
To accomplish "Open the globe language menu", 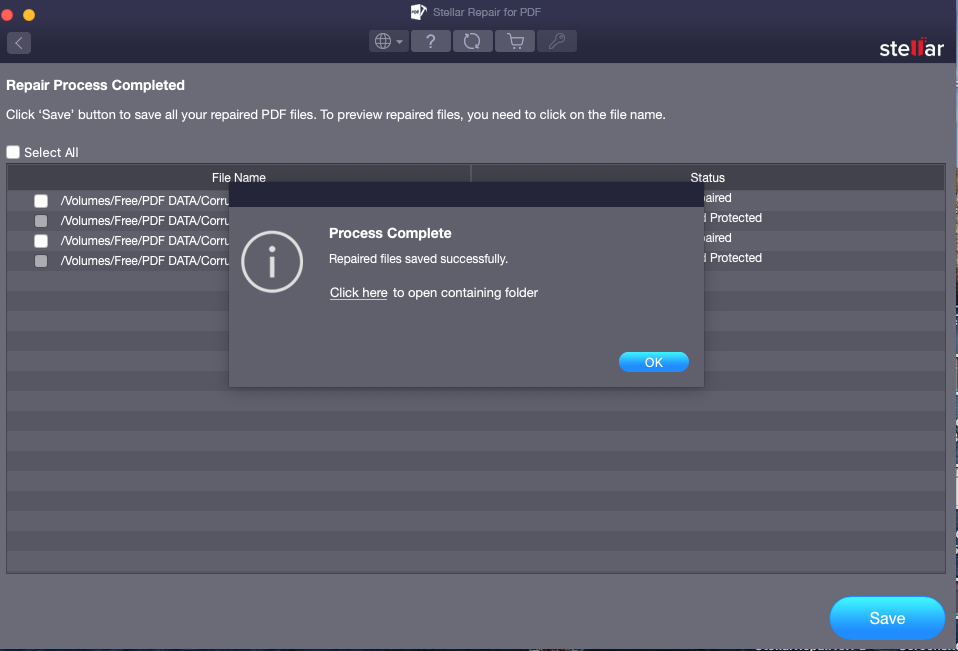I will pyautogui.click(x=387, y=41).
